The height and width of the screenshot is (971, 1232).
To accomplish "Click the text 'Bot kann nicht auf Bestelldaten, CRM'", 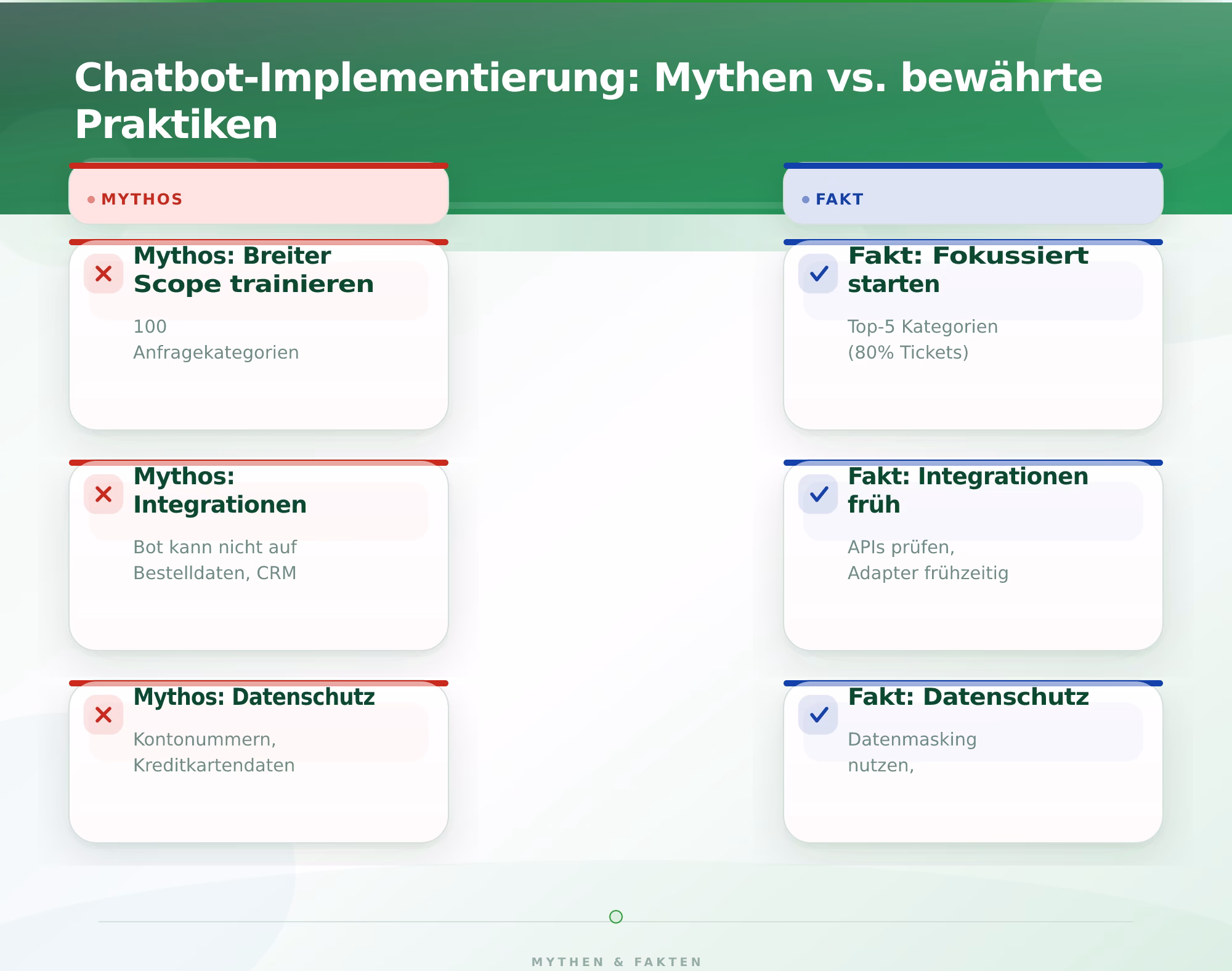I will point(215,560).
